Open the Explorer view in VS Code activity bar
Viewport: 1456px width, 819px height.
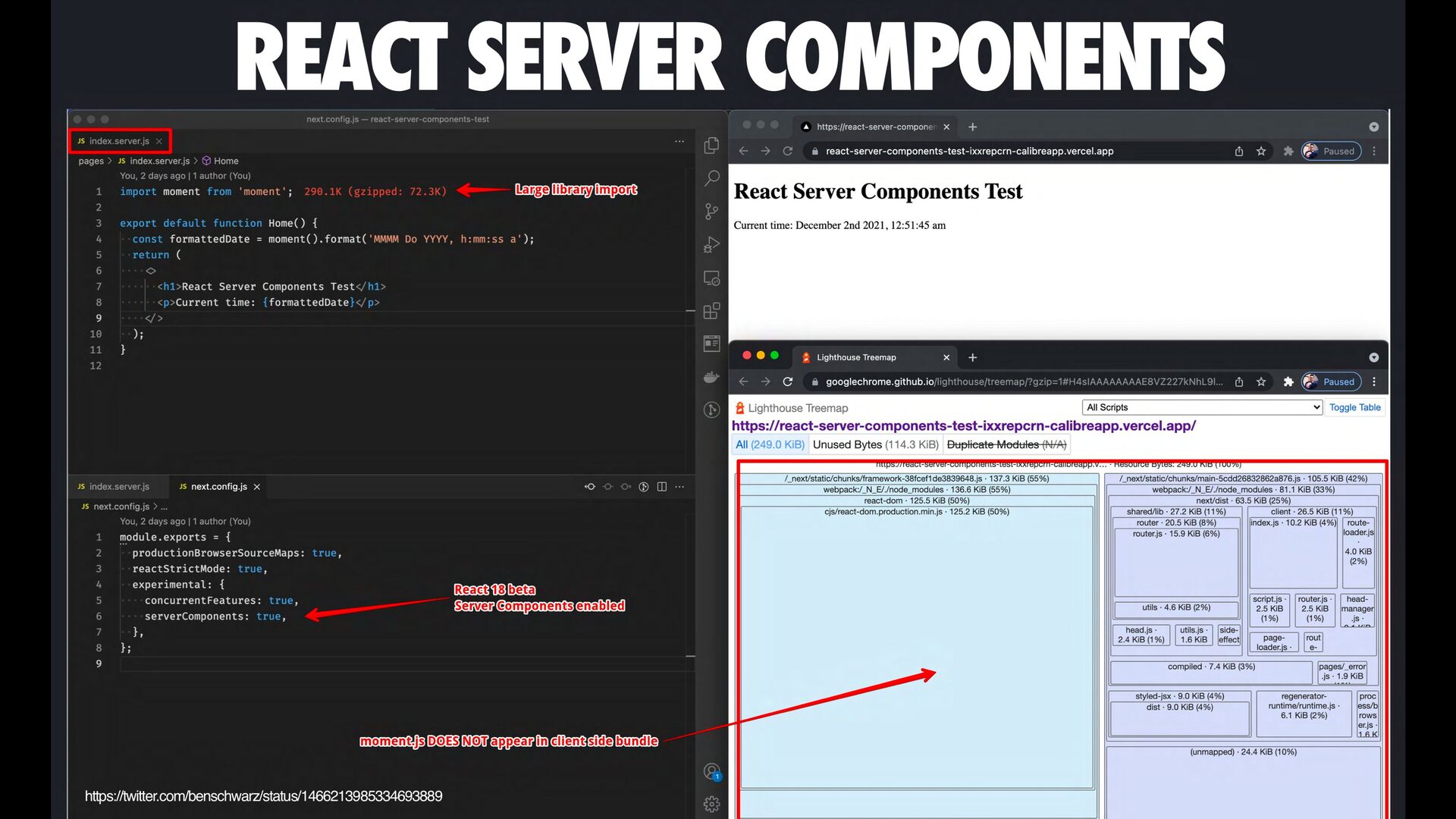click(711, 145)
